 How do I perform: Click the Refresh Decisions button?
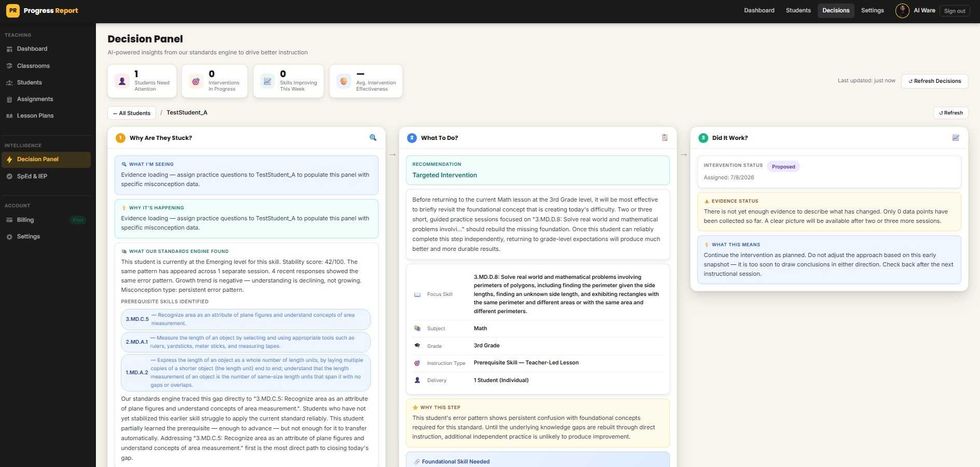pyautogui.click(x=934, y=81)
